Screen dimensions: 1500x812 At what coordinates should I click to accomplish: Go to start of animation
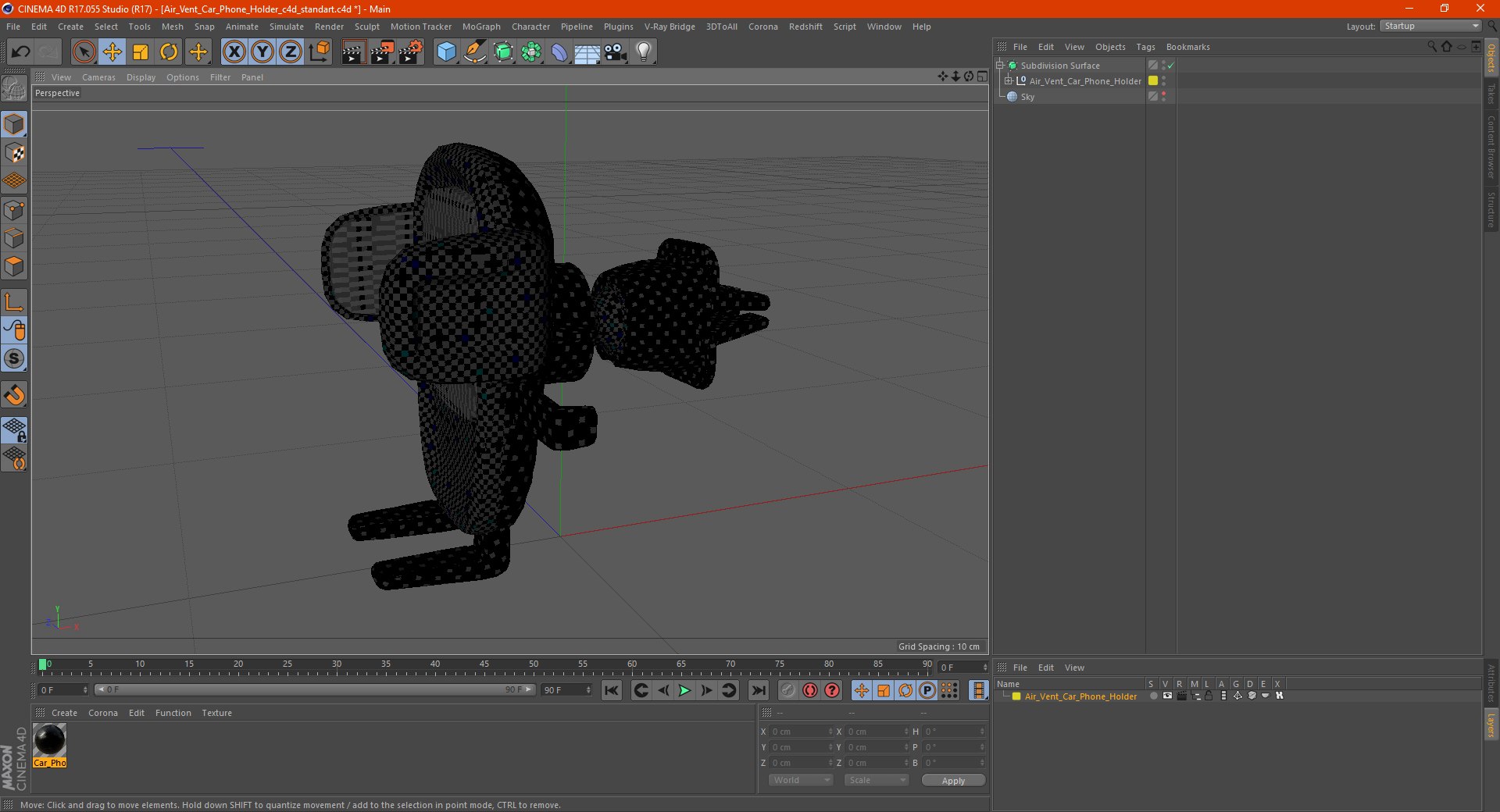pyautogui.click(x=612, y=690)
